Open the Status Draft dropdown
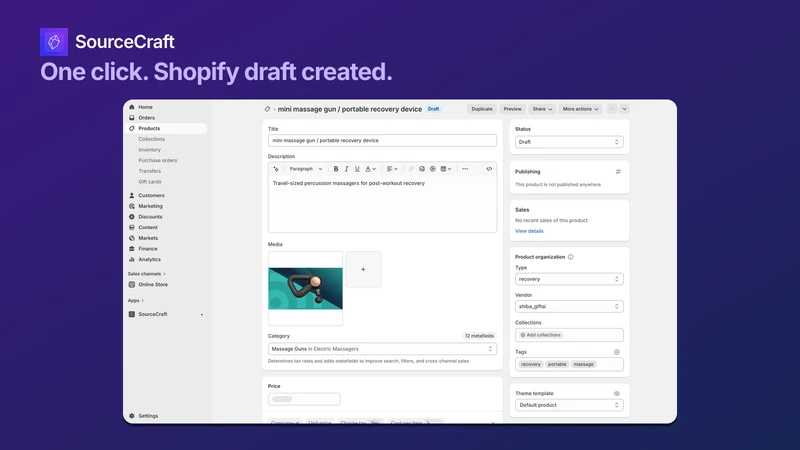Screen dimensions: 800x450 coord(569,142)
